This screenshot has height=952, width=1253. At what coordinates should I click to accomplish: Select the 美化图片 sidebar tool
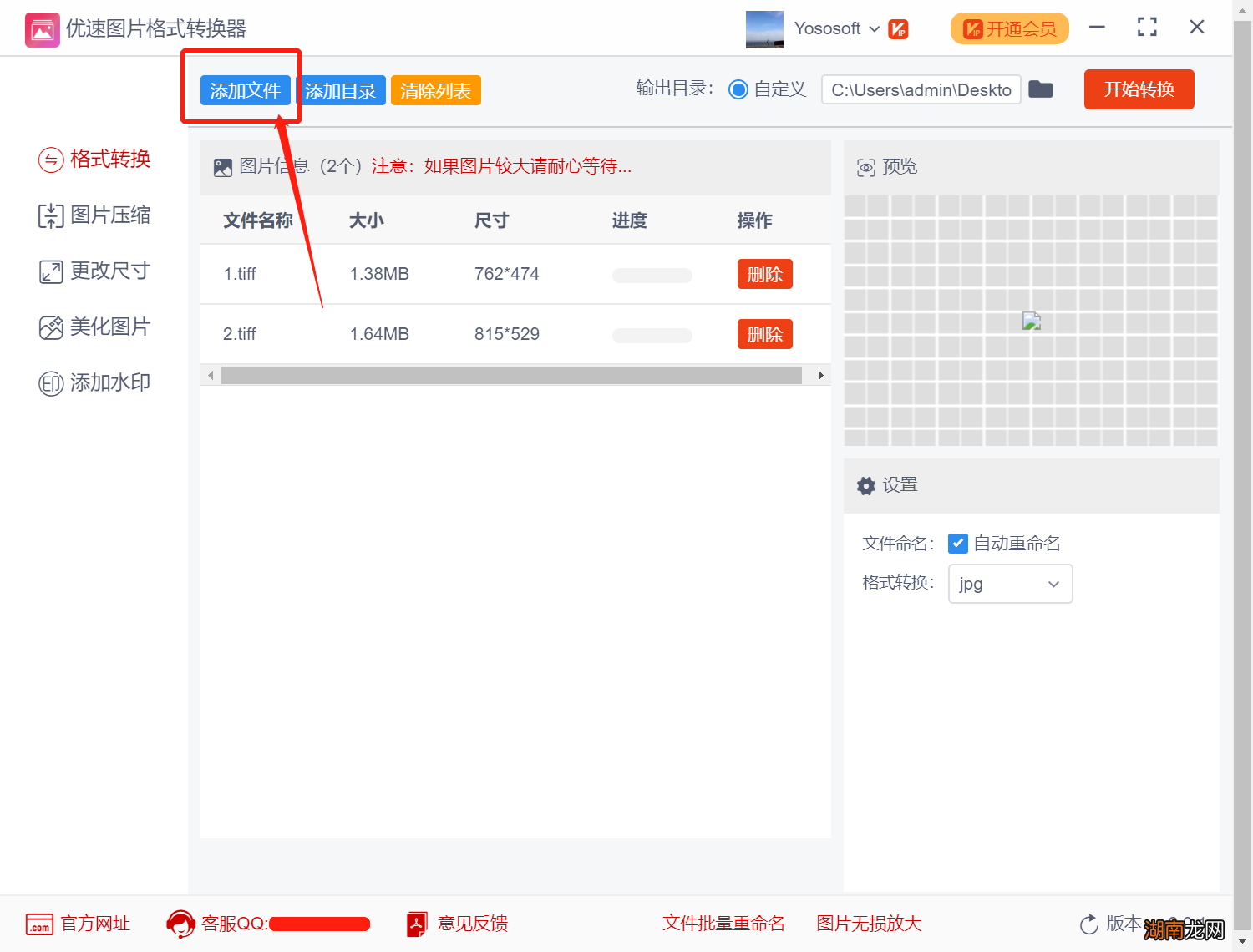(x=94, y=327)
